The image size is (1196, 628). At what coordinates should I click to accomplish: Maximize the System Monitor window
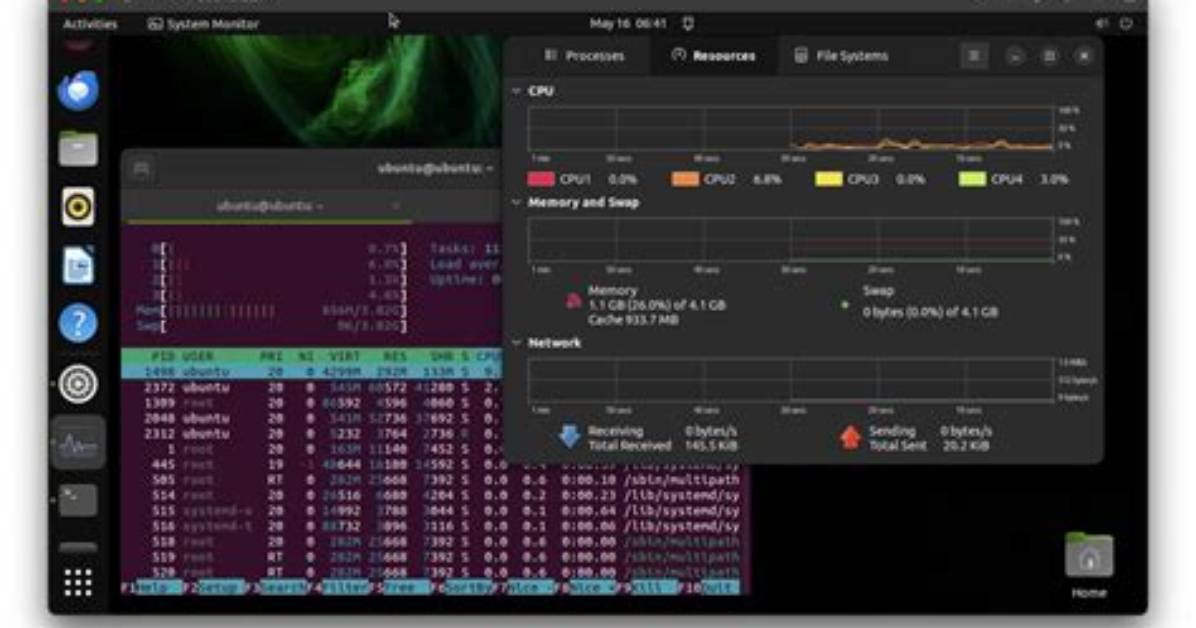(x=1050, y=56)
